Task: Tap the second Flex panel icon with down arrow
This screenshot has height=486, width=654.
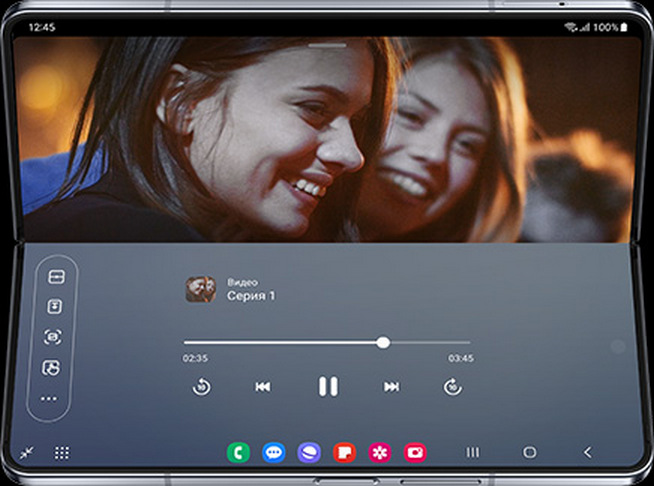Action: click(x=54, y=307)
